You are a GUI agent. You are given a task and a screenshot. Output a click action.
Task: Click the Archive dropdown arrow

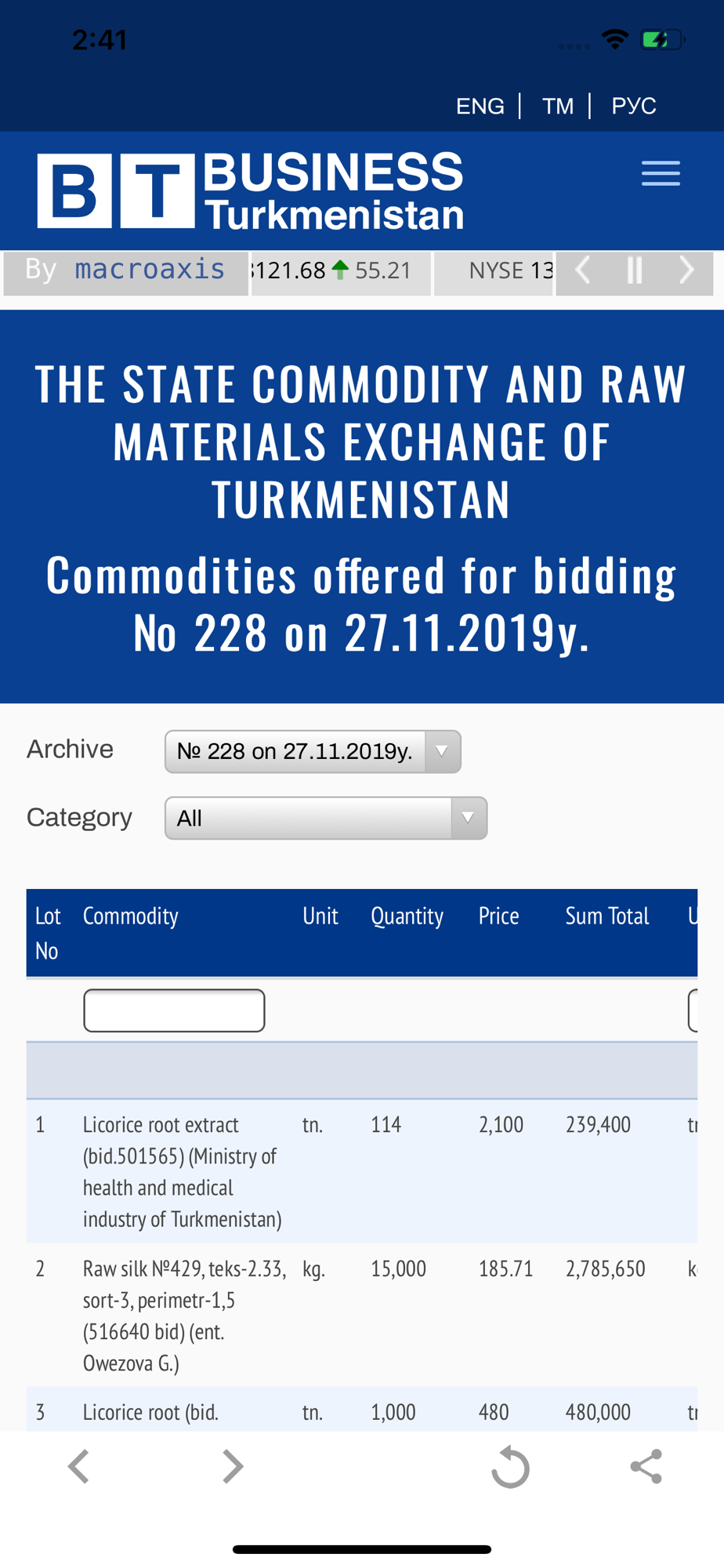[443, 751]
